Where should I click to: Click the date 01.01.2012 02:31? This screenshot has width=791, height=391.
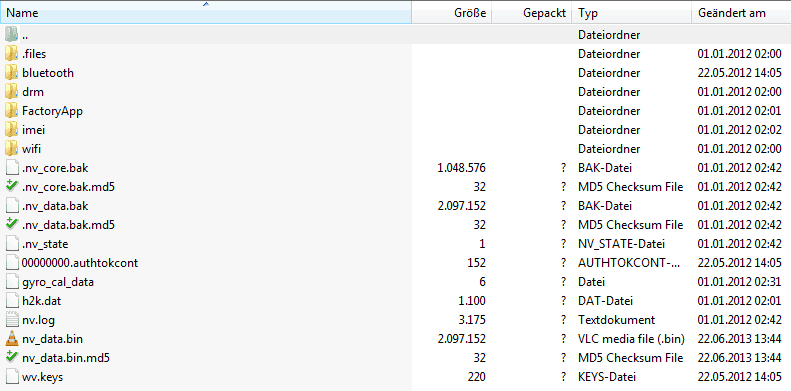click(740, 282)
